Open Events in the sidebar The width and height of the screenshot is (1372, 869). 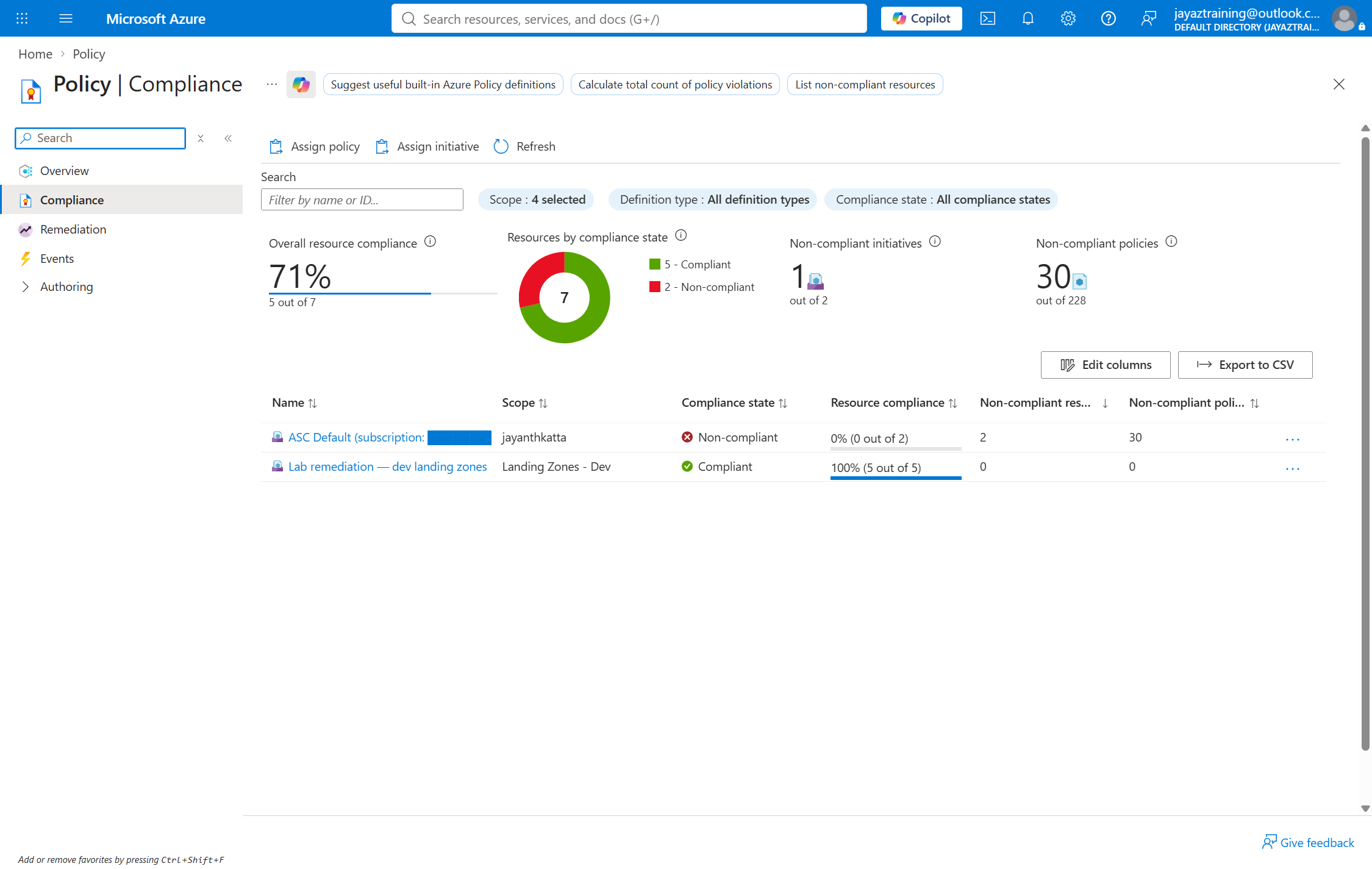(x=57, y=259)
